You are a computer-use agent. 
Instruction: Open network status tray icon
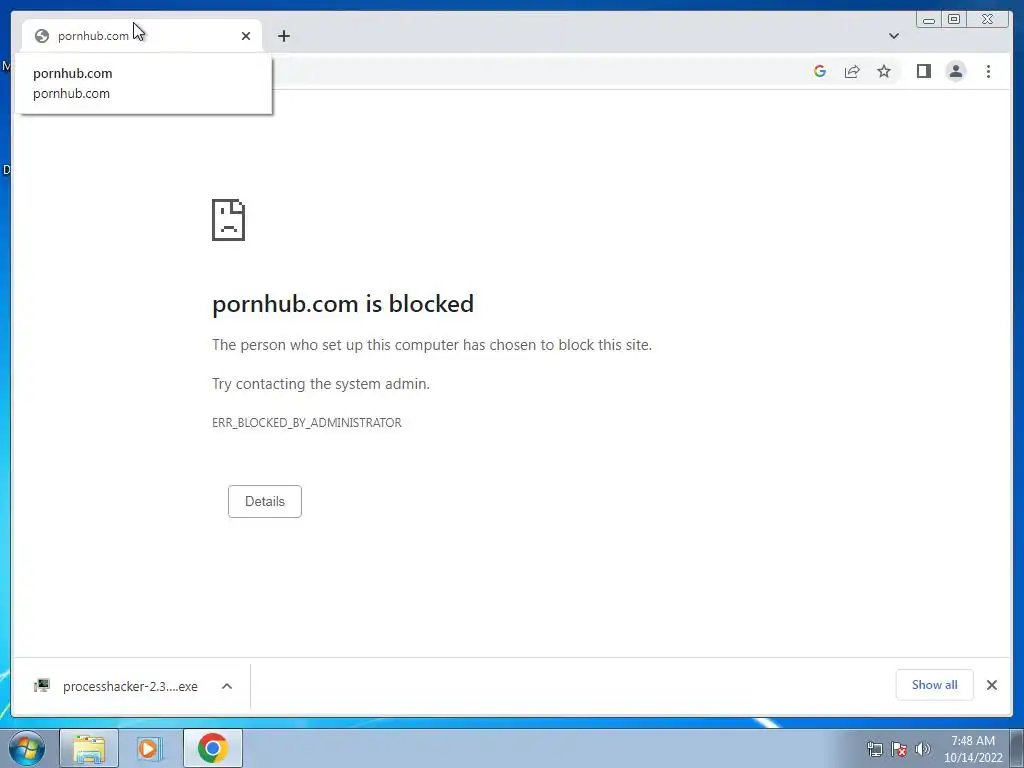(x=874, y=749)
